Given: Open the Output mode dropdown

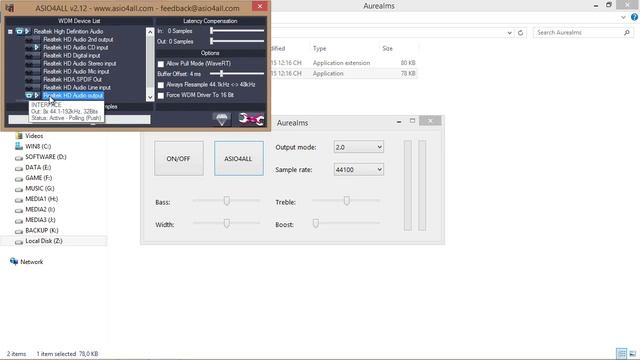Looking at the screenshot, I should click(x=358, y=147).
